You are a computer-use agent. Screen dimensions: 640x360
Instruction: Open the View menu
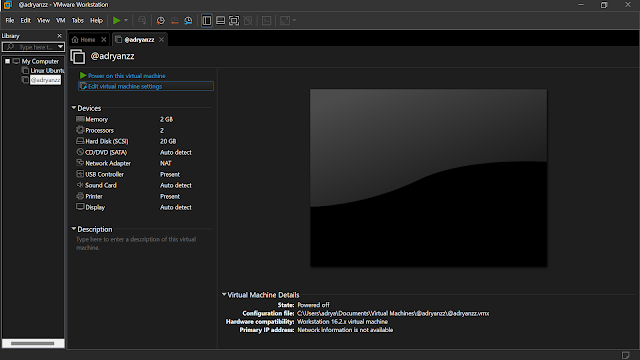point(43,20)
